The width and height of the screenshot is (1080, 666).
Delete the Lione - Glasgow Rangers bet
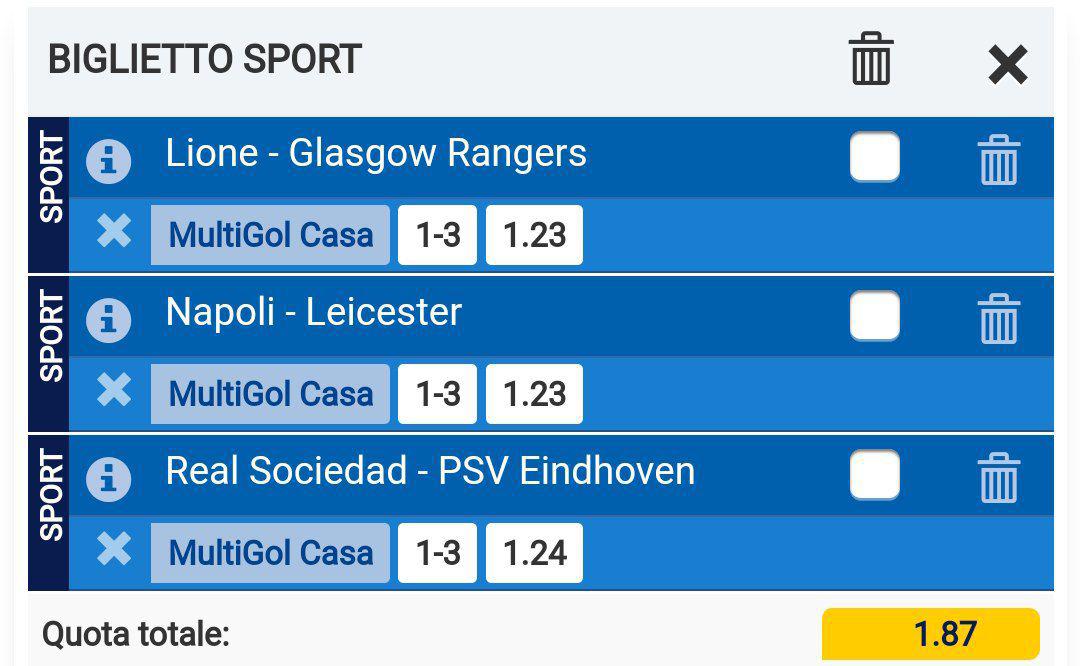(x=997, y=160)
